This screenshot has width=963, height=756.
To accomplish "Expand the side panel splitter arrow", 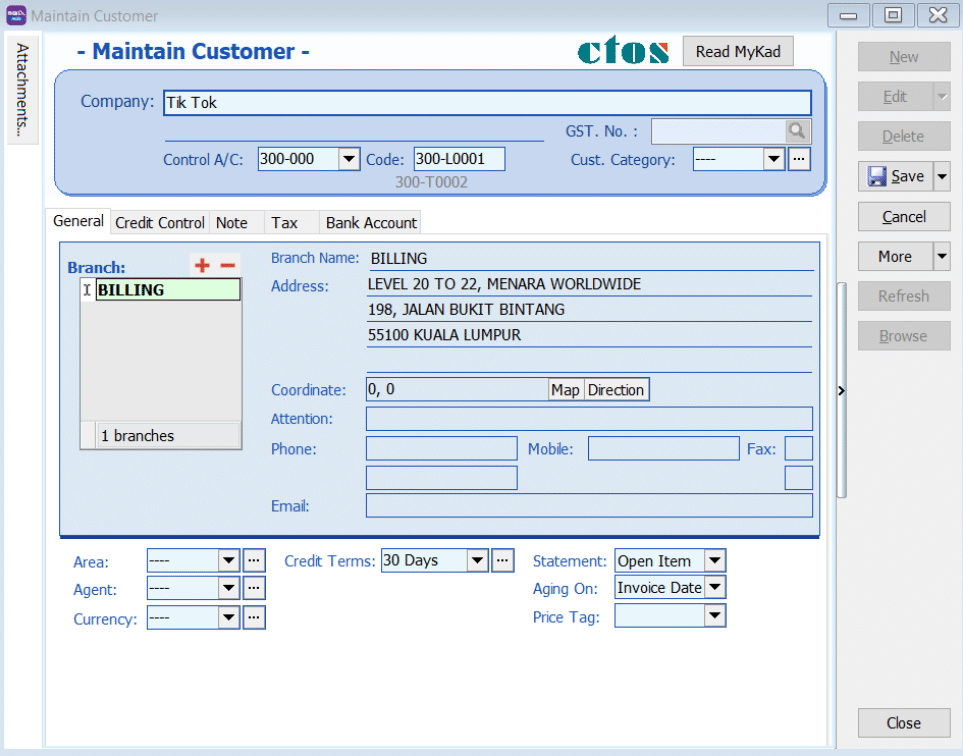I will 841,391.
